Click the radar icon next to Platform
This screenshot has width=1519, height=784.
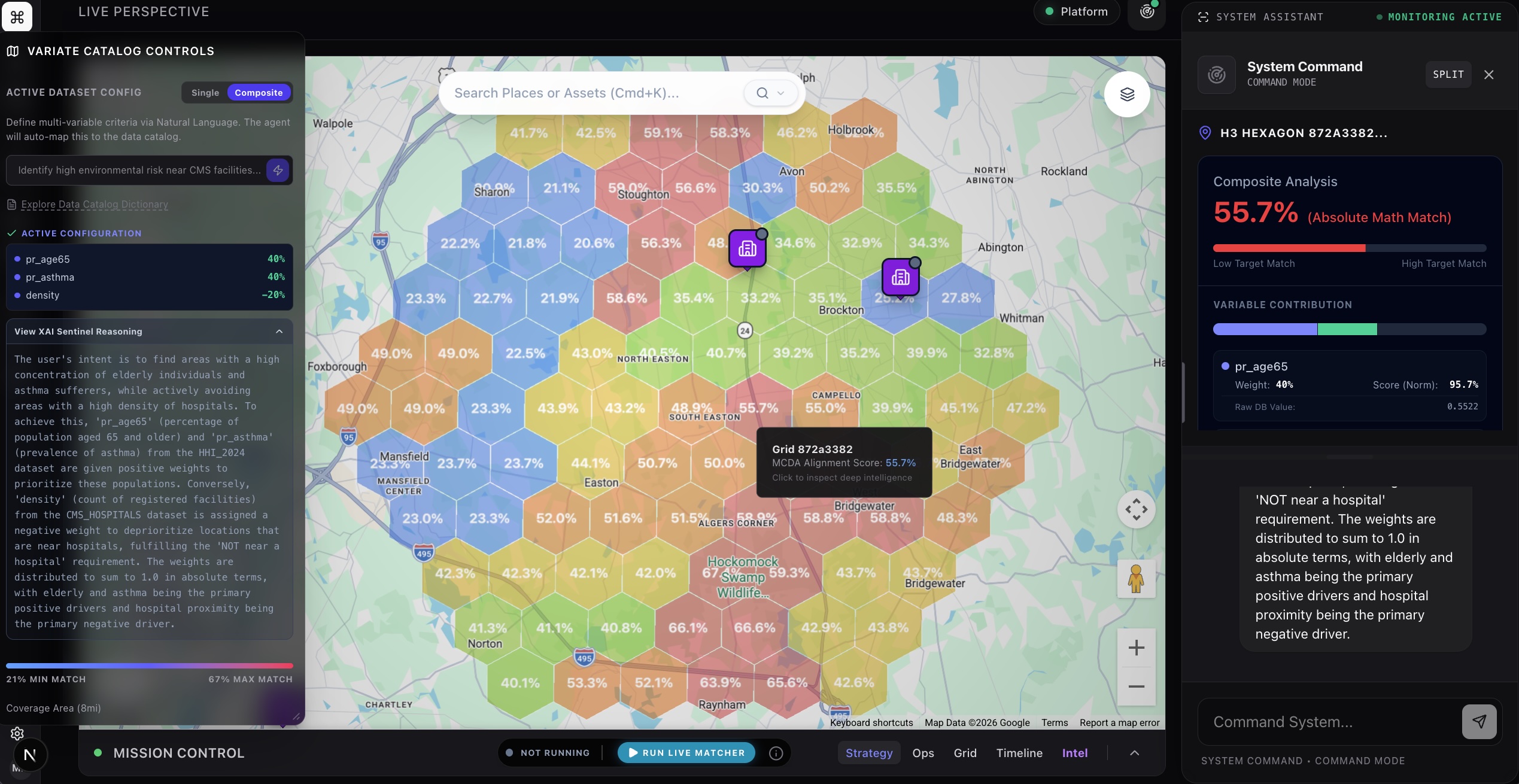pos(1147,12)
